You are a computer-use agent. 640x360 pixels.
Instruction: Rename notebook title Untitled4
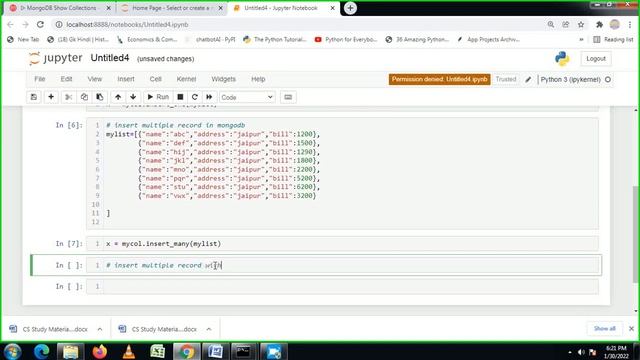[x=110, y=58]
